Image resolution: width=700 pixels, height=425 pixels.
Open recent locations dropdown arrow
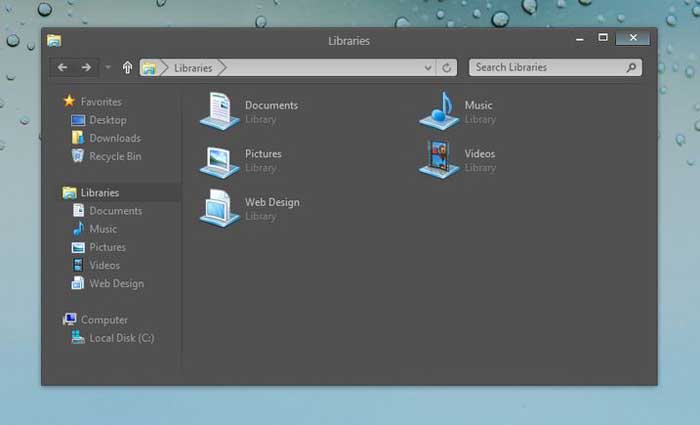[108, 68]
